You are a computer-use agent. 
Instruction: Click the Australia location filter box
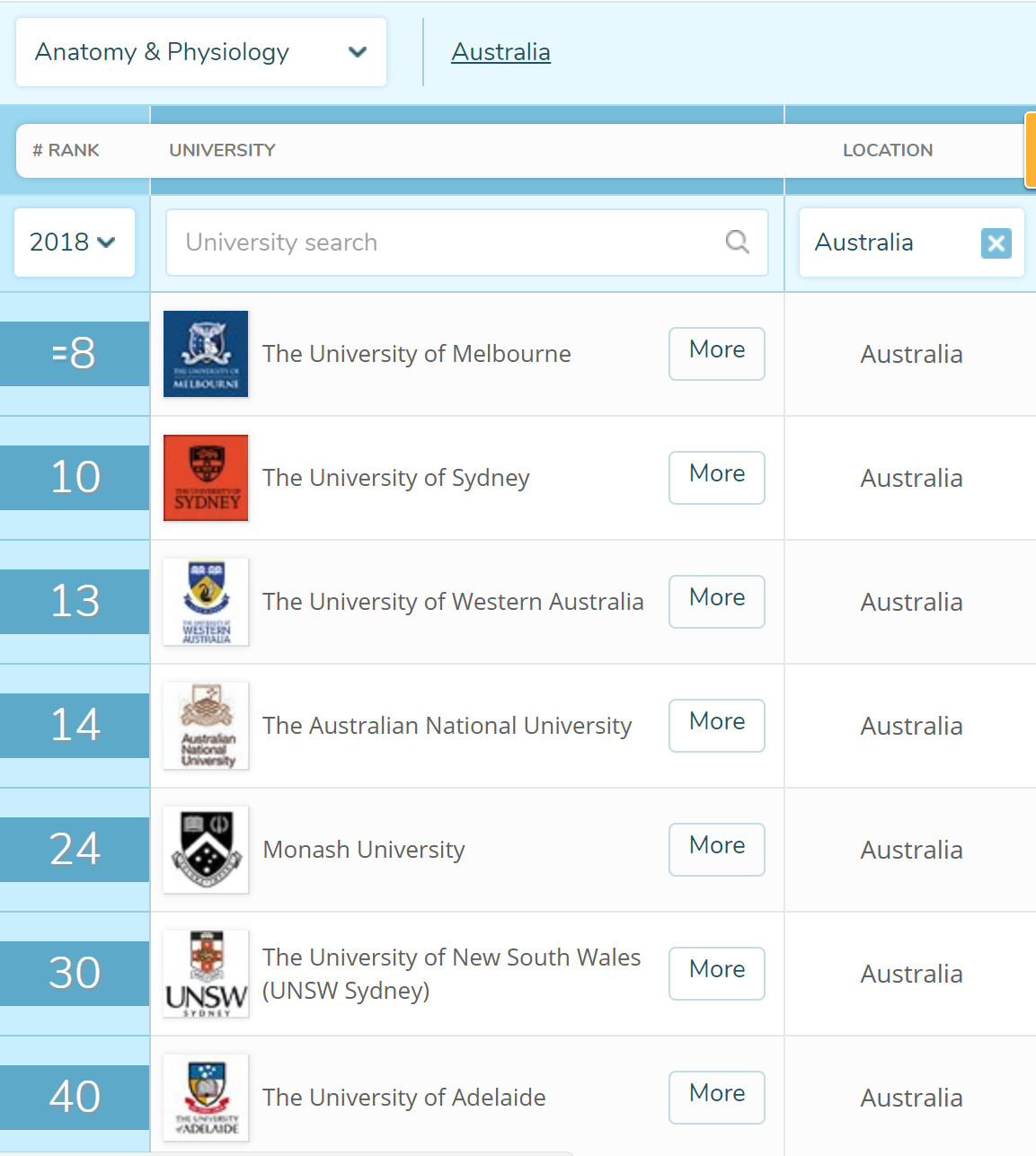tap(911, 243)
